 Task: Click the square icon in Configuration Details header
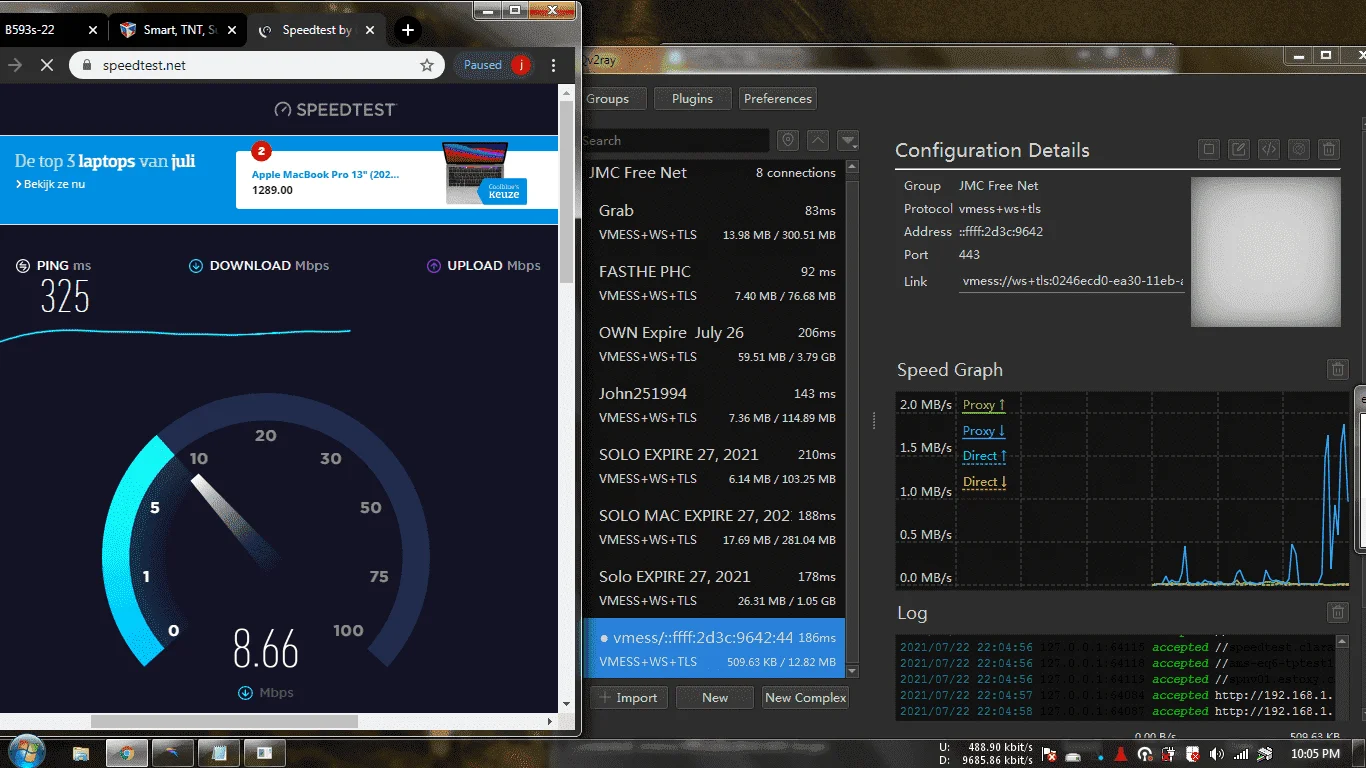[x=1209, y=150]
